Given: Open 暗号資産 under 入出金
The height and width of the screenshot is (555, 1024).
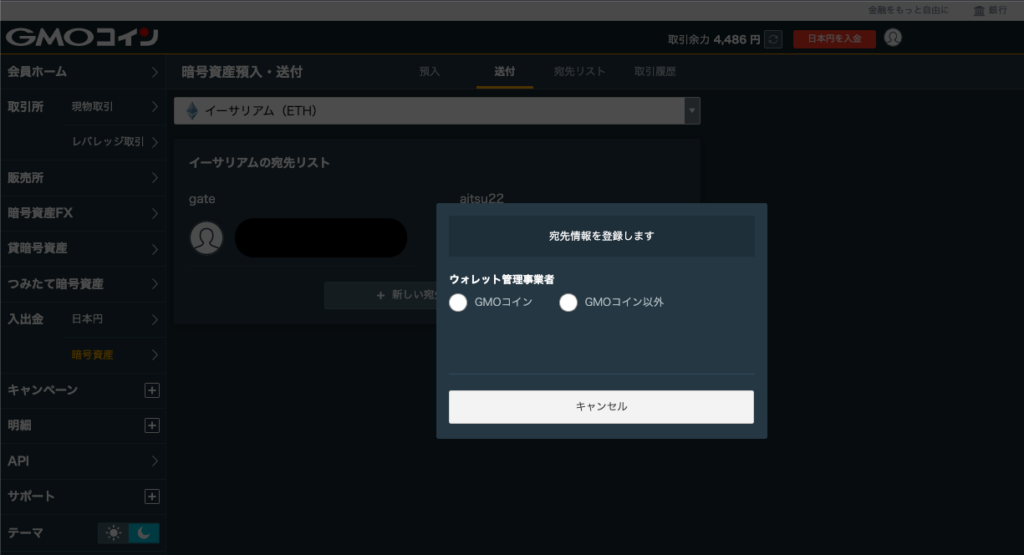Looking at the screenshot, I should coord(114,355).
